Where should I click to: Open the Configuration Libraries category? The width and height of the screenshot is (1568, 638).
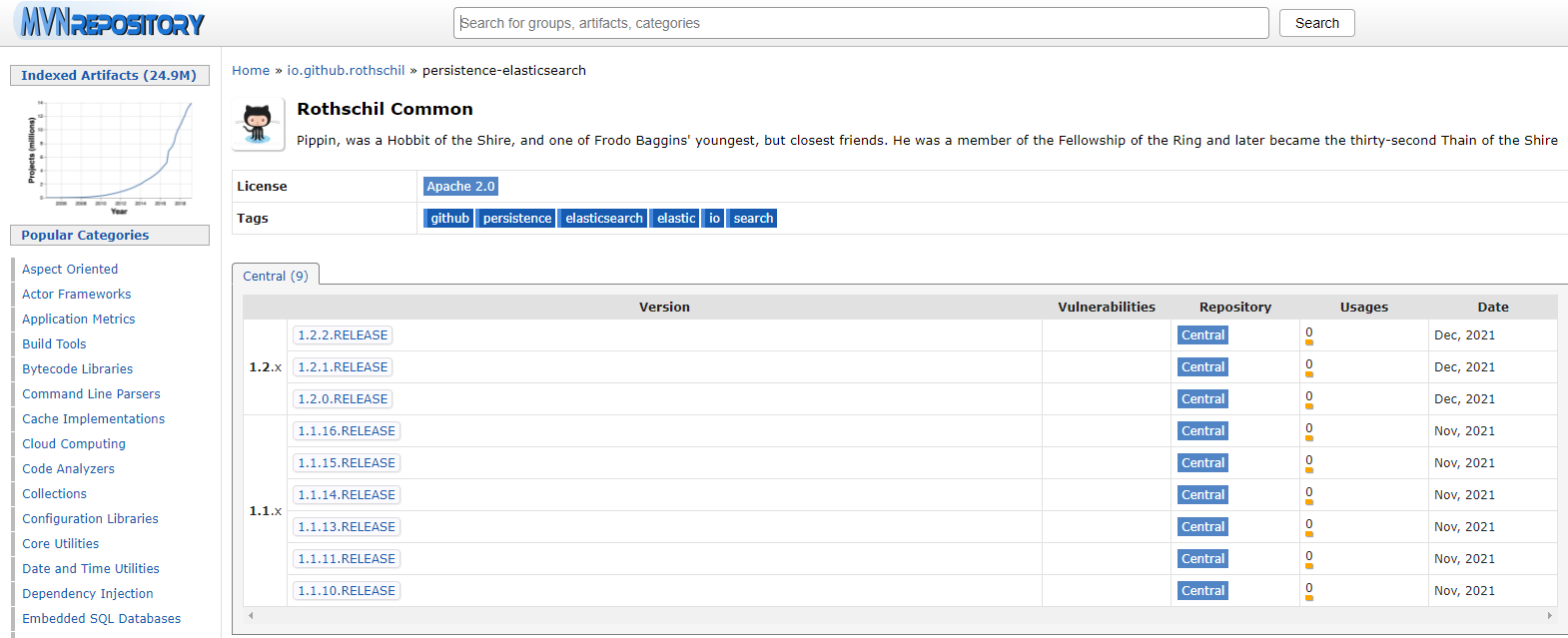coord(91,519)
